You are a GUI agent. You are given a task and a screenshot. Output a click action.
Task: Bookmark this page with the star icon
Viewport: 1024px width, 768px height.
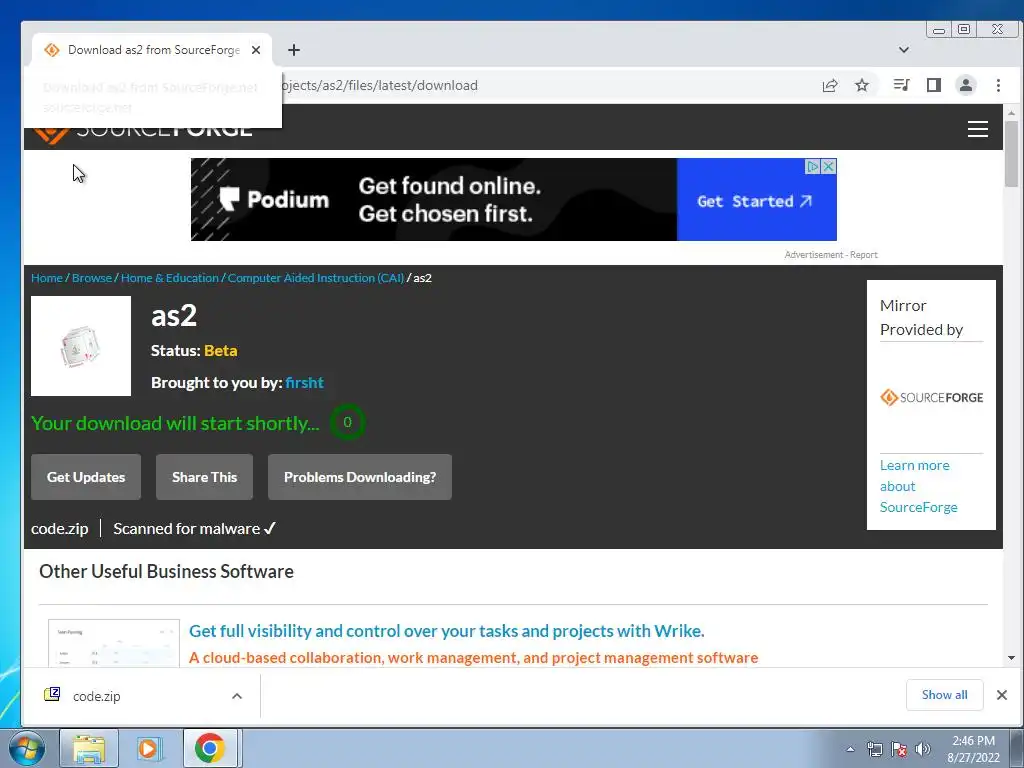pos(862,86)
